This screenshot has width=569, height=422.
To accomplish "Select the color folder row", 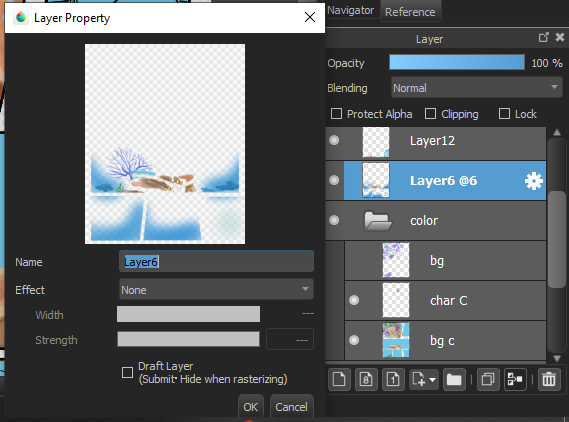I will (x=436, y=221).
